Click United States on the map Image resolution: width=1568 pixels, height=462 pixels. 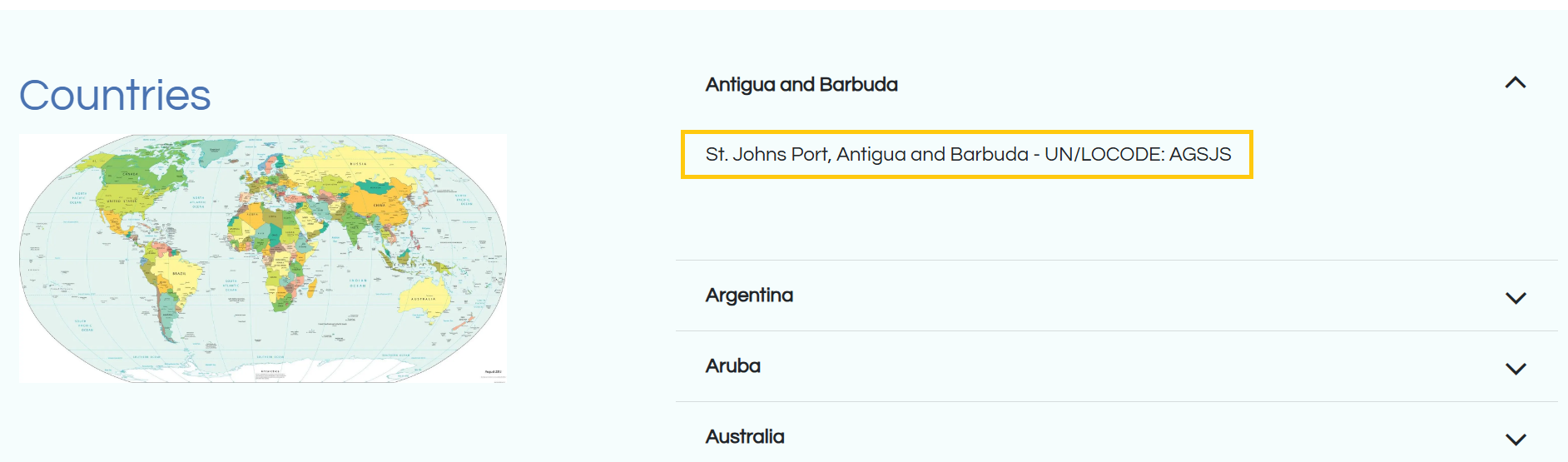point(122,201)
